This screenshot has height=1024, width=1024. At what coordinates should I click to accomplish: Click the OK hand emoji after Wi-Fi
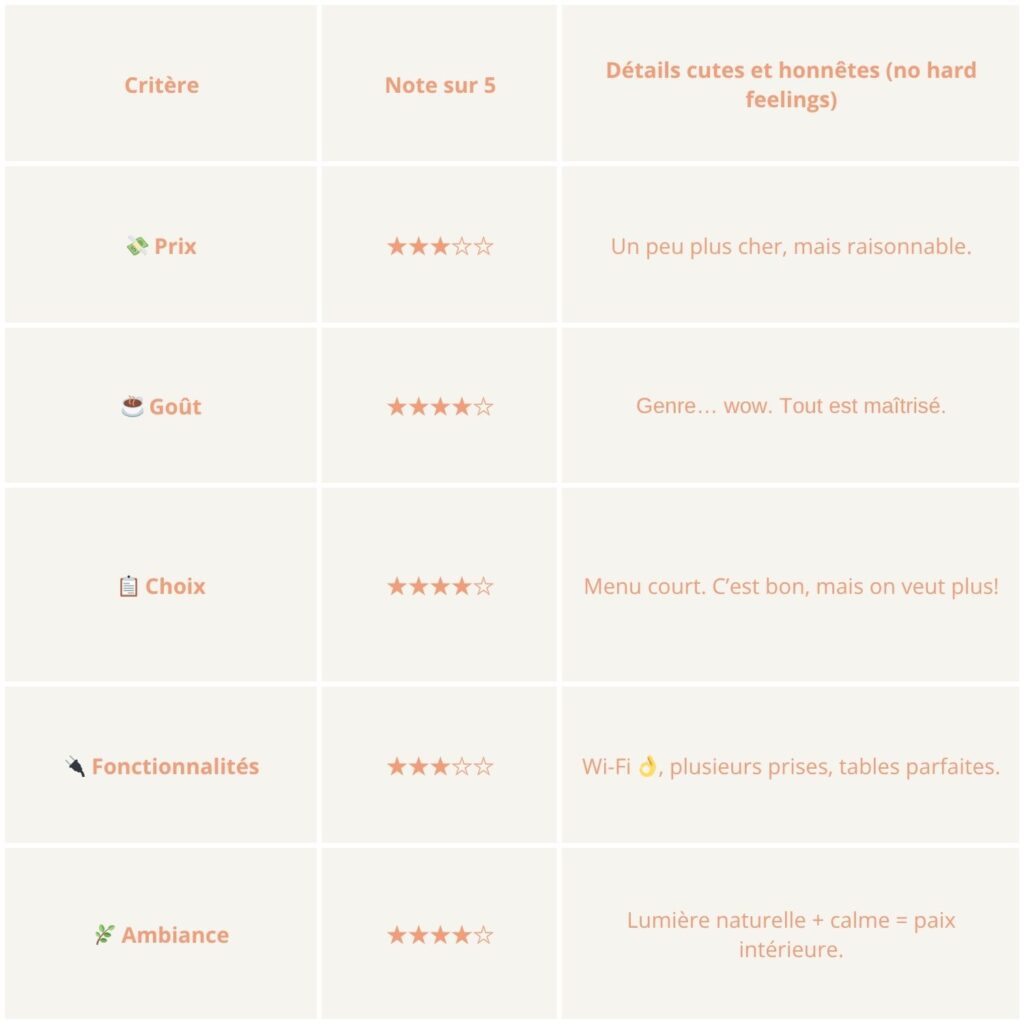point(647,766)
